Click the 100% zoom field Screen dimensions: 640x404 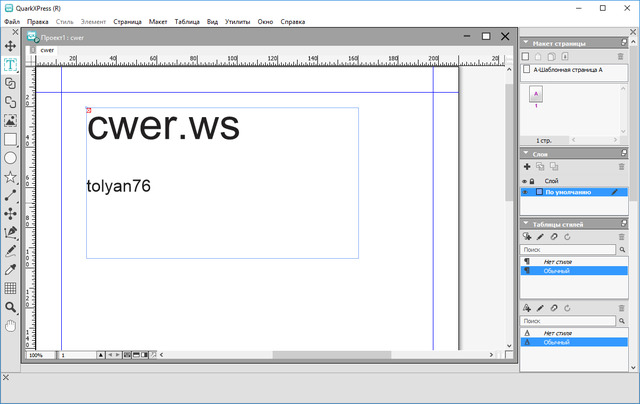click(x=40, y=355)
